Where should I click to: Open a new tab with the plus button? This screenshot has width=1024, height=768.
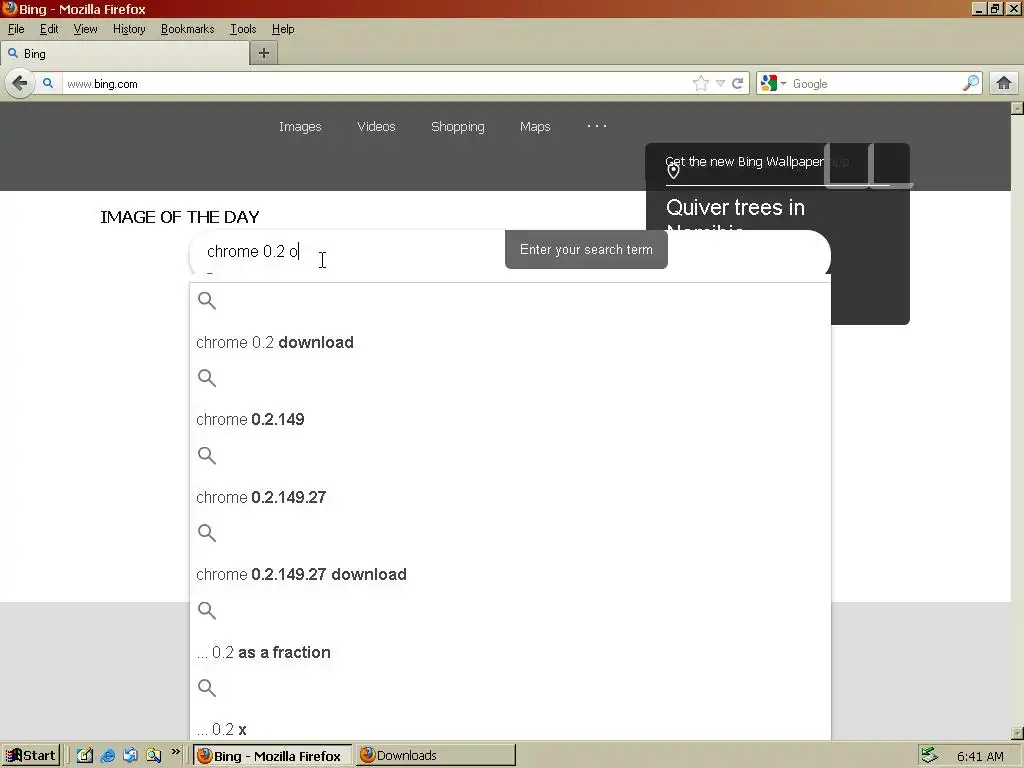click(x=264, y=54)
